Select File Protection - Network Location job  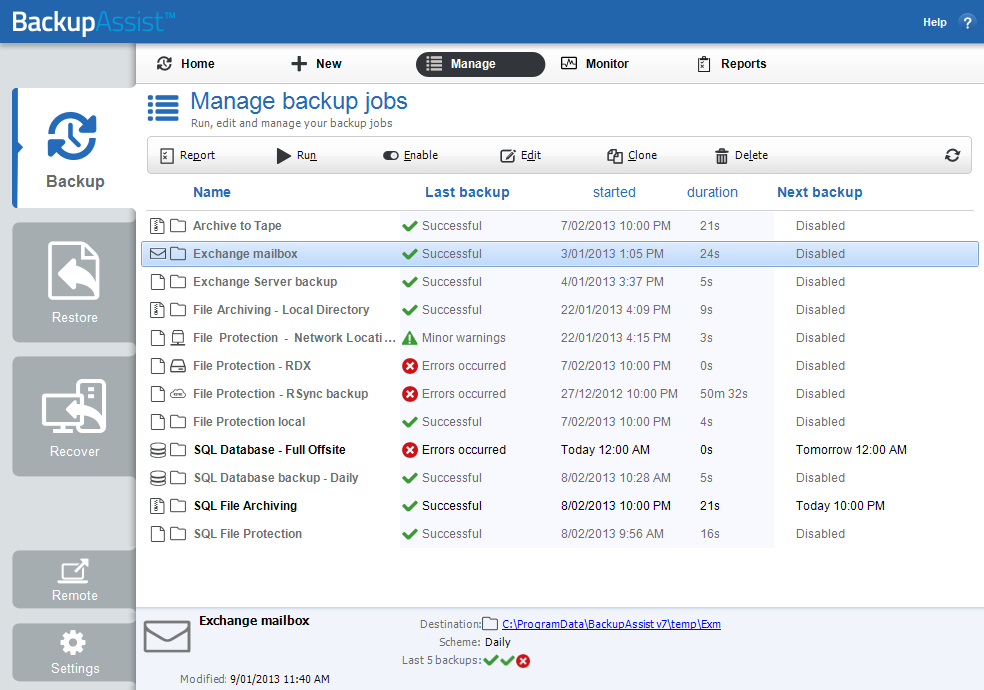[x=560, y=338]
